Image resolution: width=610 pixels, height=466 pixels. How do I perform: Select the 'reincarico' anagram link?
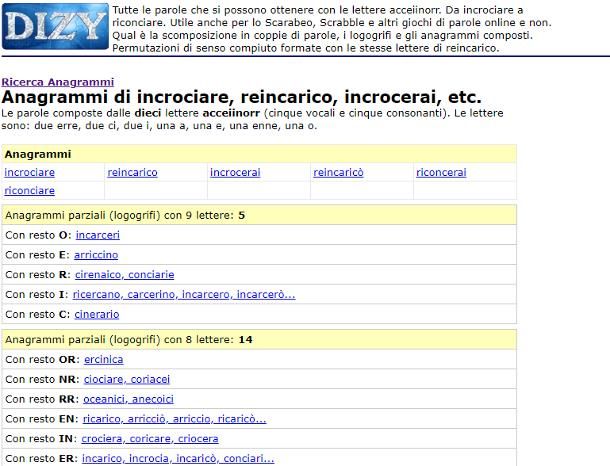[x=132, y=173]
